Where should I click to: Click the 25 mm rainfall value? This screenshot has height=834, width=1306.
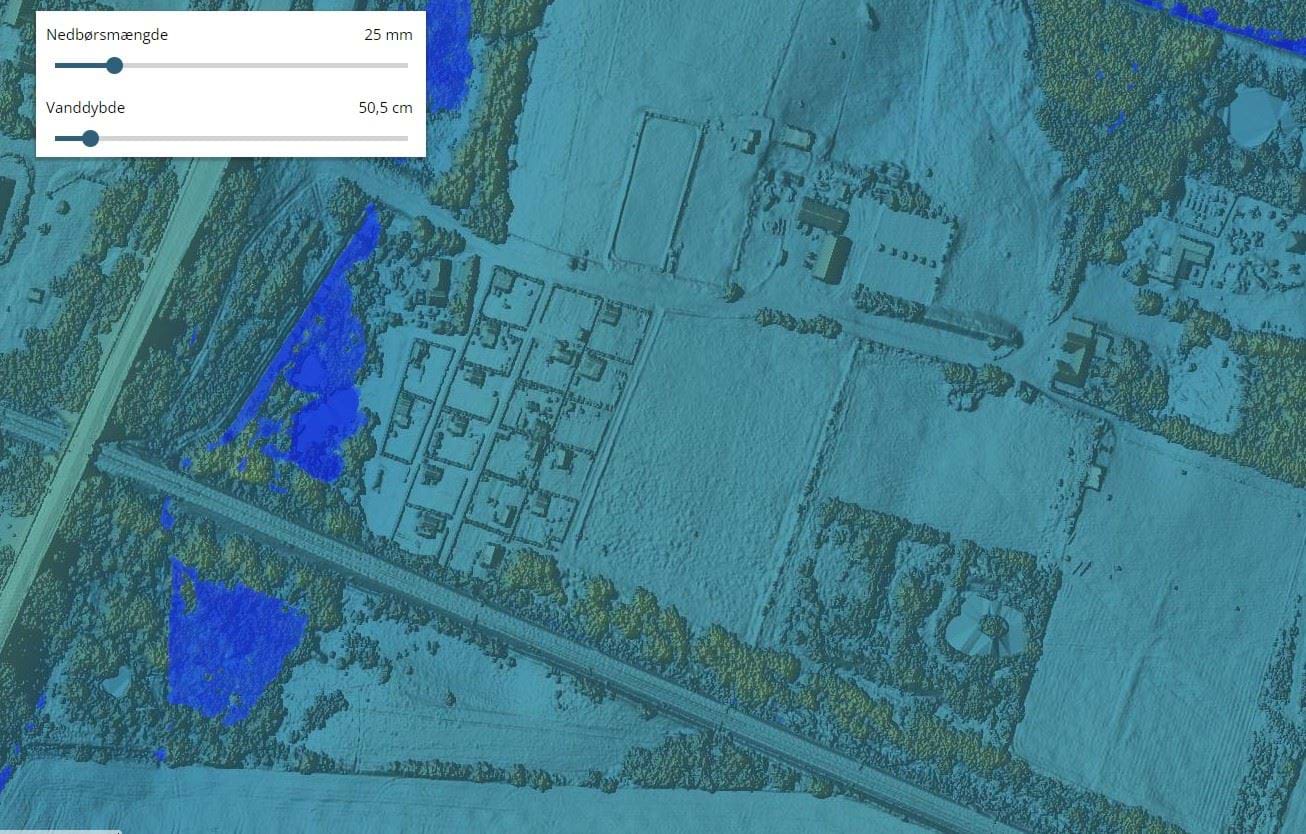tap(388, 35)
